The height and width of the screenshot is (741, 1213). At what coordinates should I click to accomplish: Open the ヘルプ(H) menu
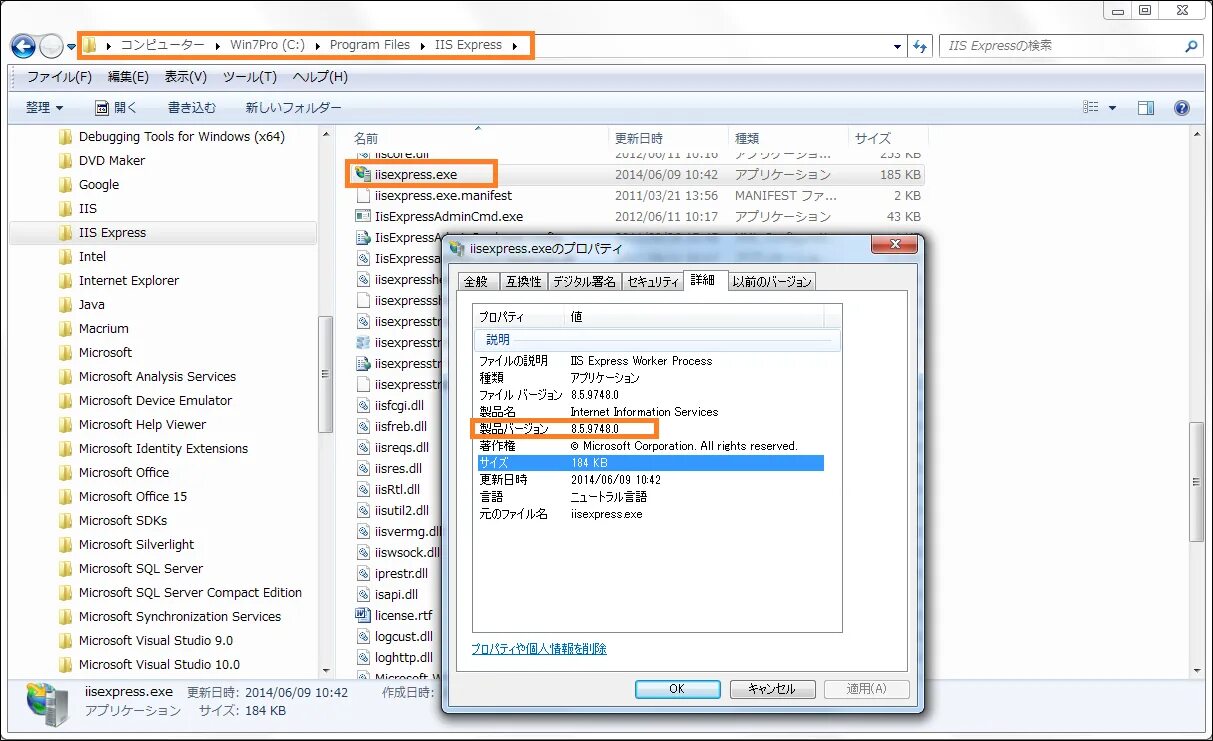coord(320,77)
